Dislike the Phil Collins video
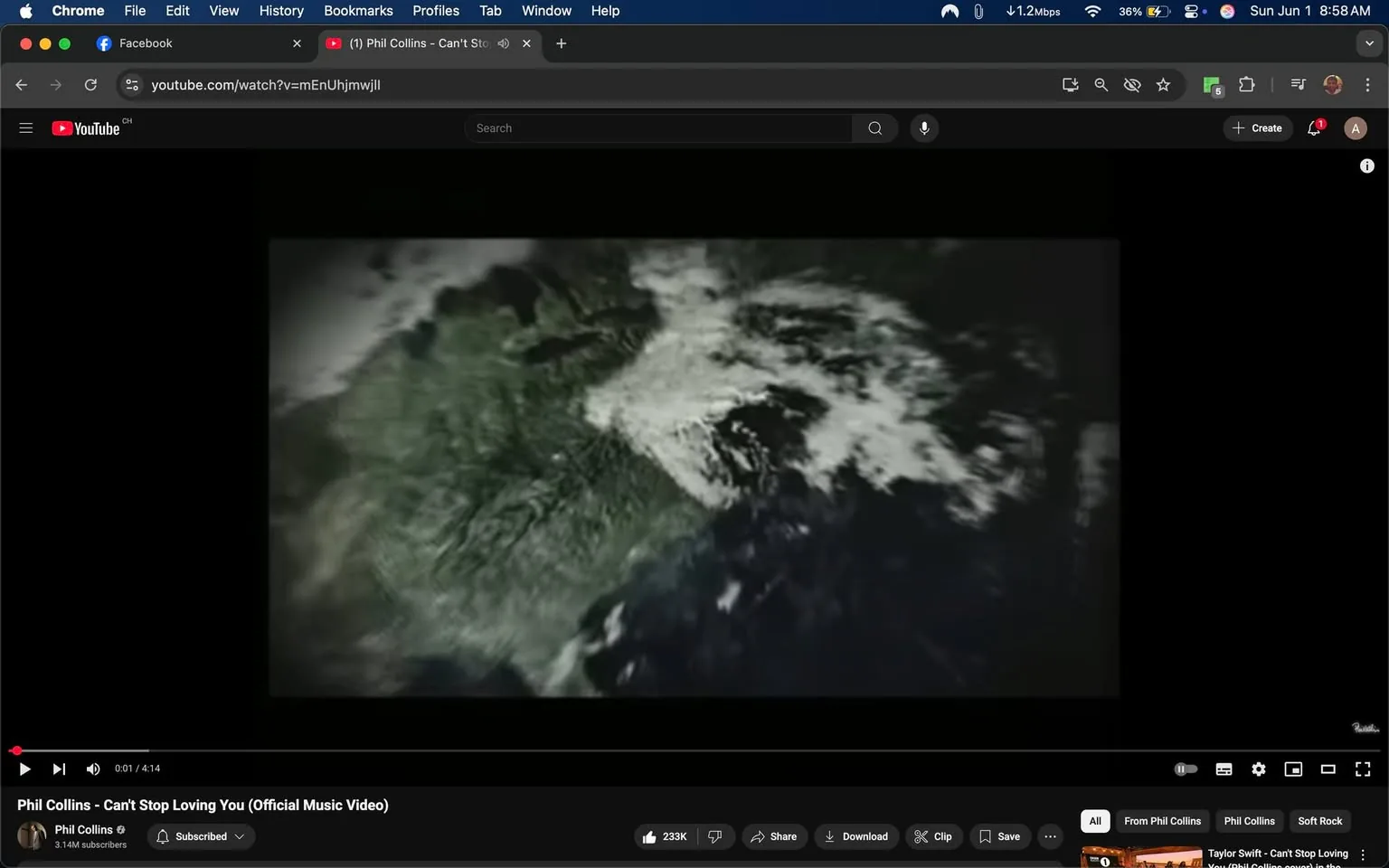This screenshot has width=1389, height=868. click(x=714, y=836)
